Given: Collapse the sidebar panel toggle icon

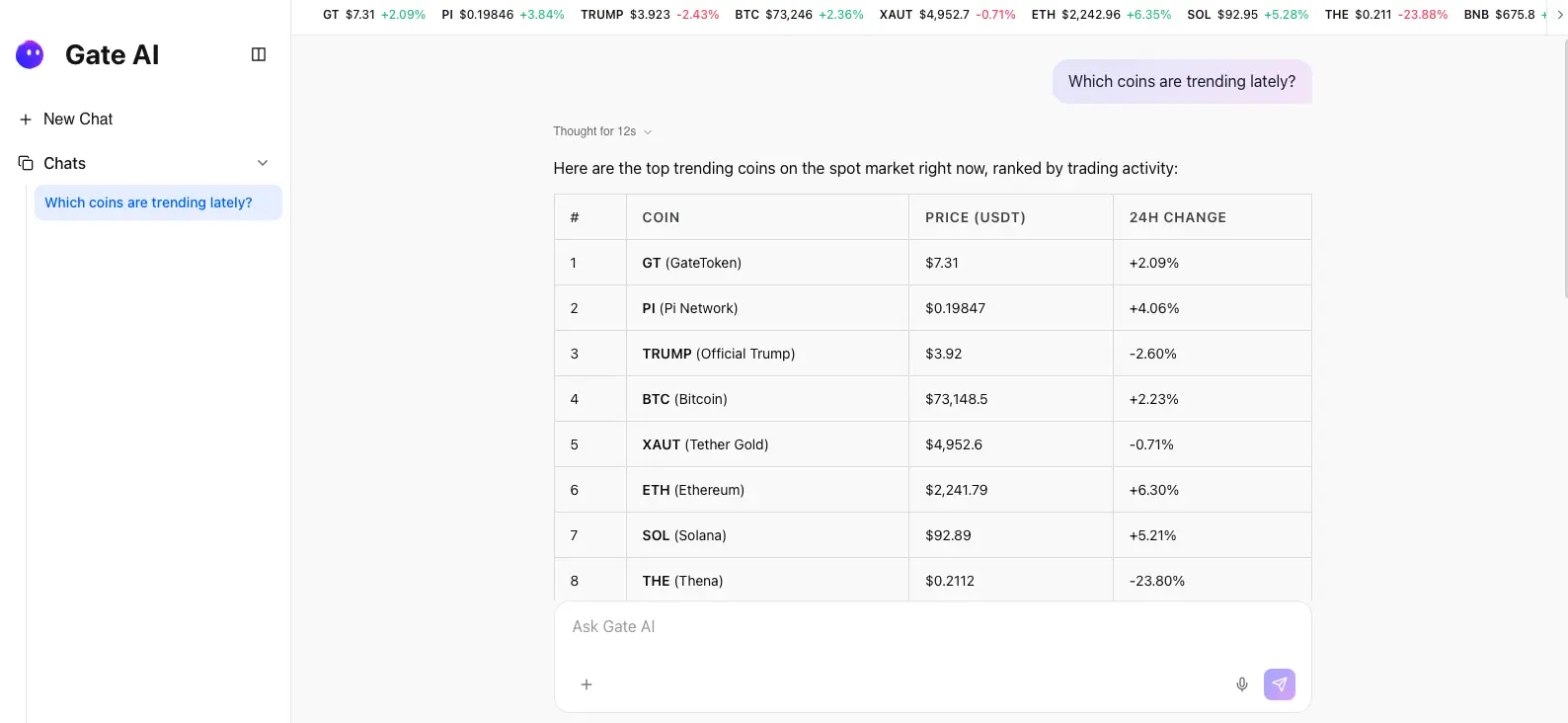Looking at the screenshot, I should click(x=259, y=54).
